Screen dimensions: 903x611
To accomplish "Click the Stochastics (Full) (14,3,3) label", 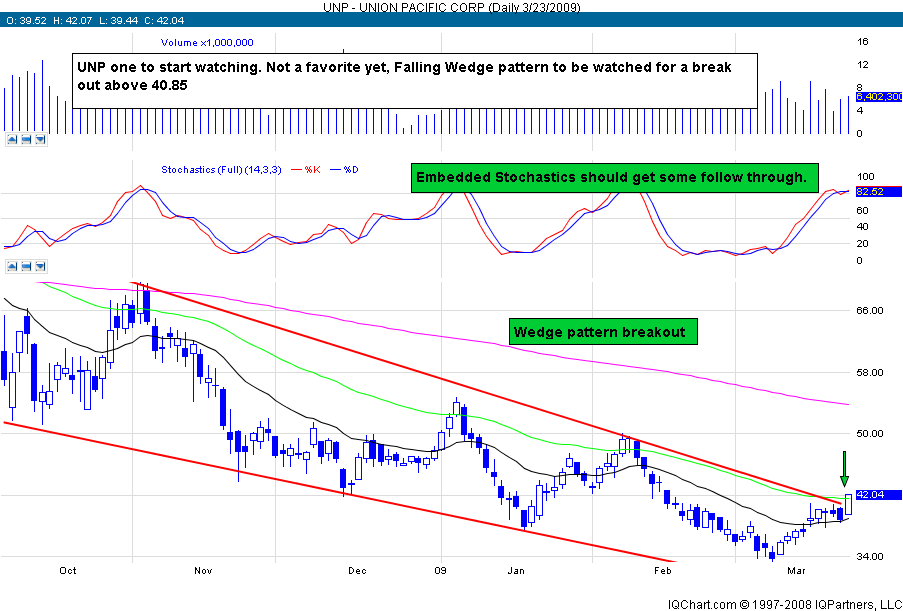I will coord(222,170).
